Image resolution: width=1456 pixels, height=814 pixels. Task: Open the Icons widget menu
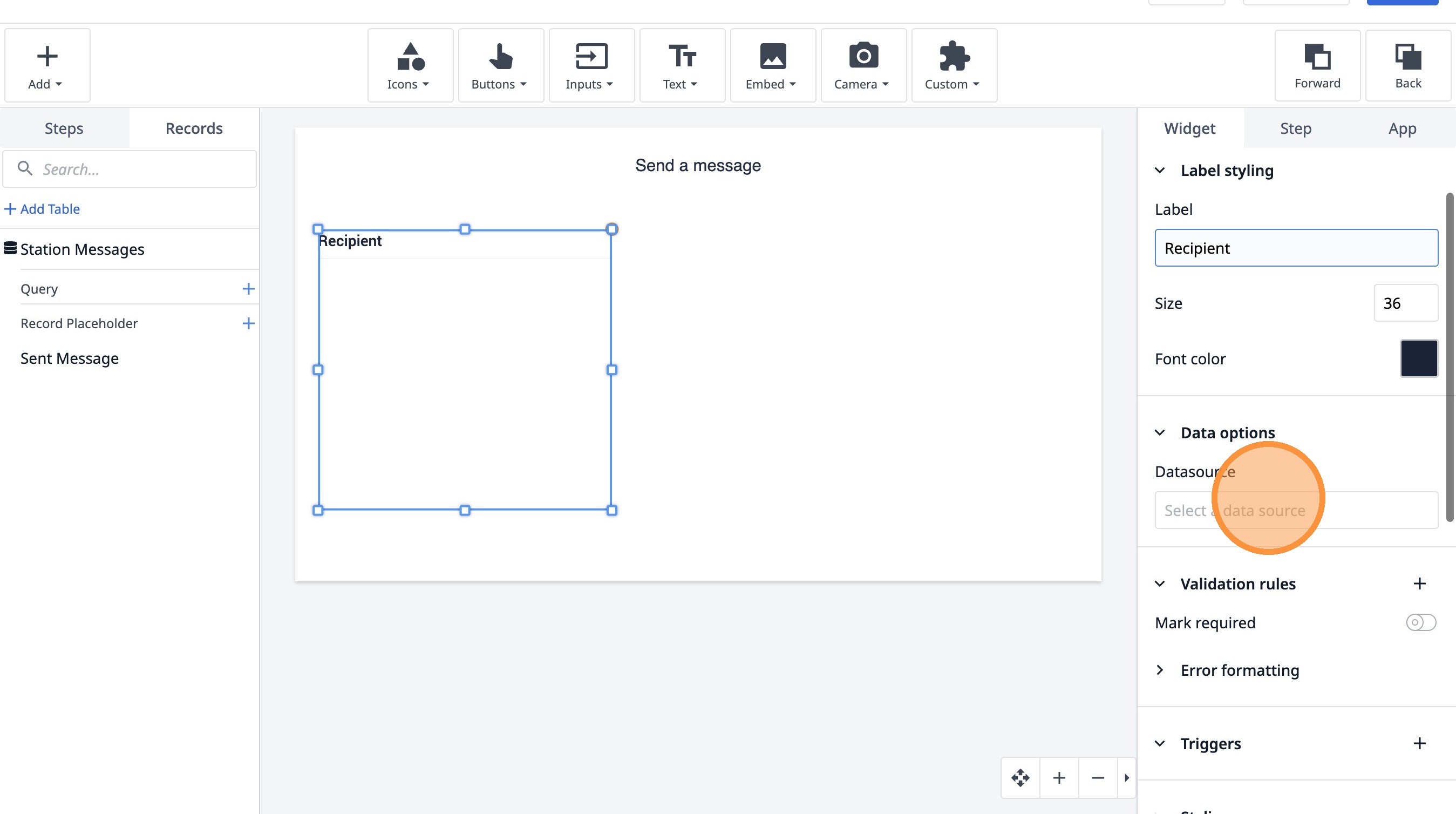(410, 65)
